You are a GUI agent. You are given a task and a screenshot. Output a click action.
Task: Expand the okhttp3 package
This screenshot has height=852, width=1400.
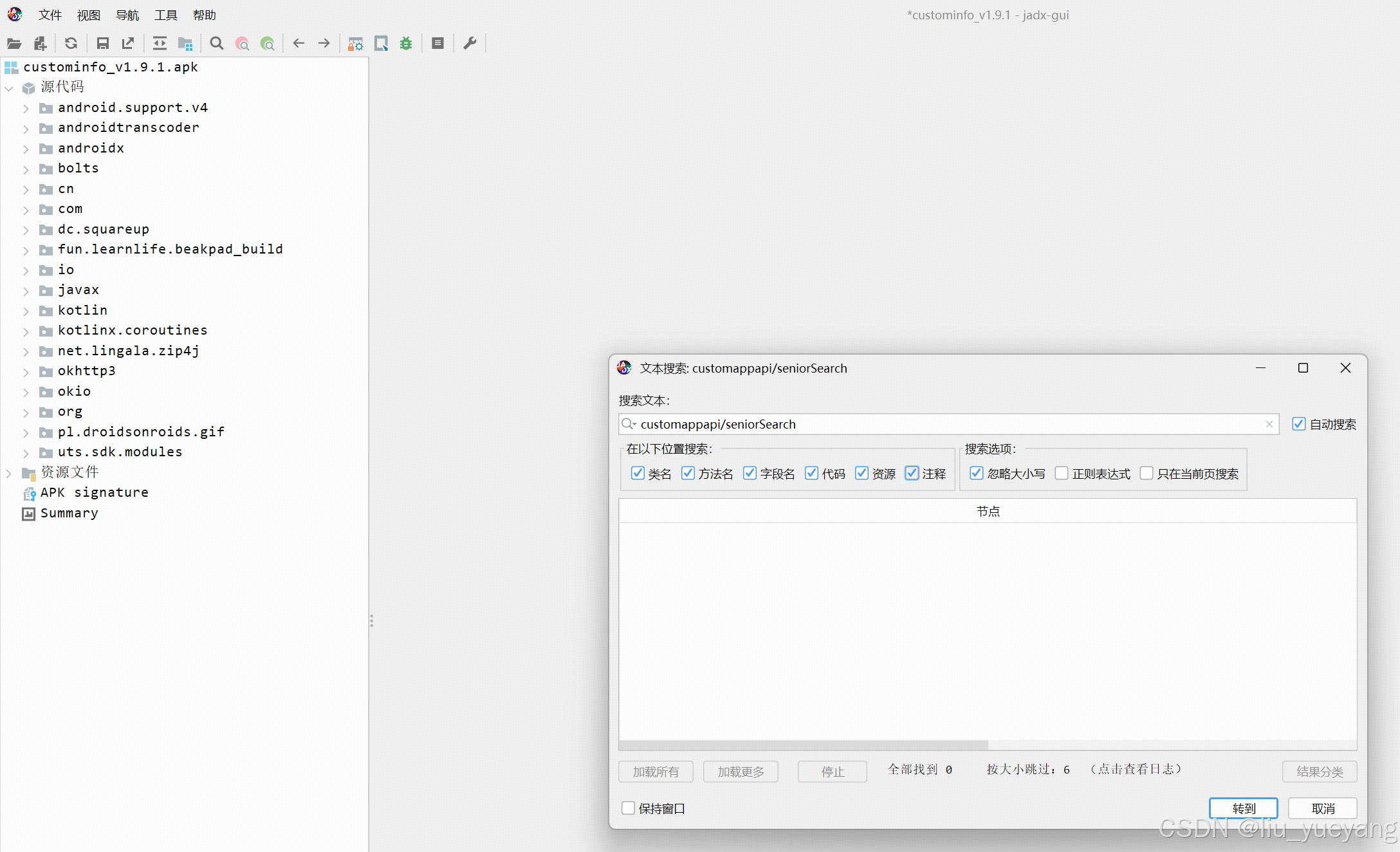26,372
